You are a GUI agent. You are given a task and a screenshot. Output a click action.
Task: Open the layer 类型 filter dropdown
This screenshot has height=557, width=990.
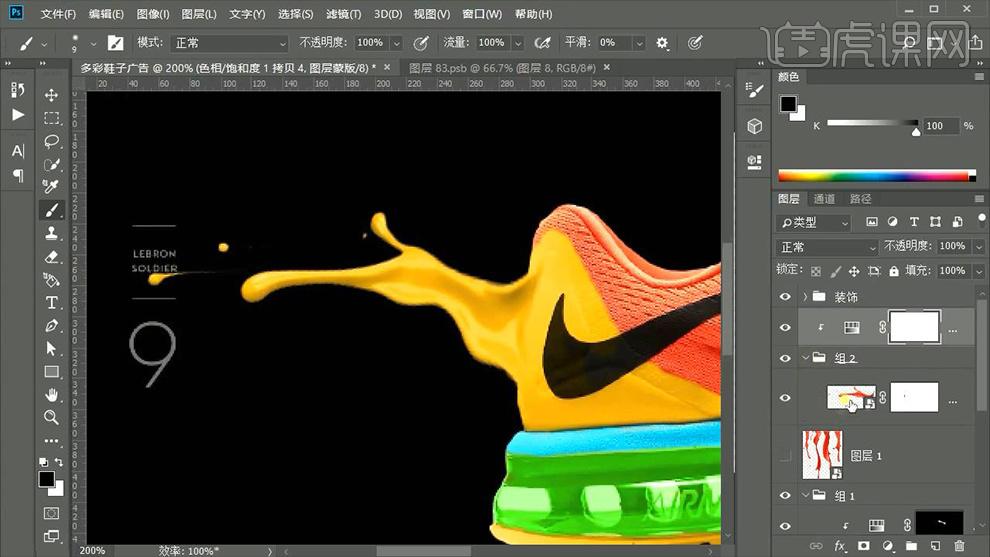814,222
